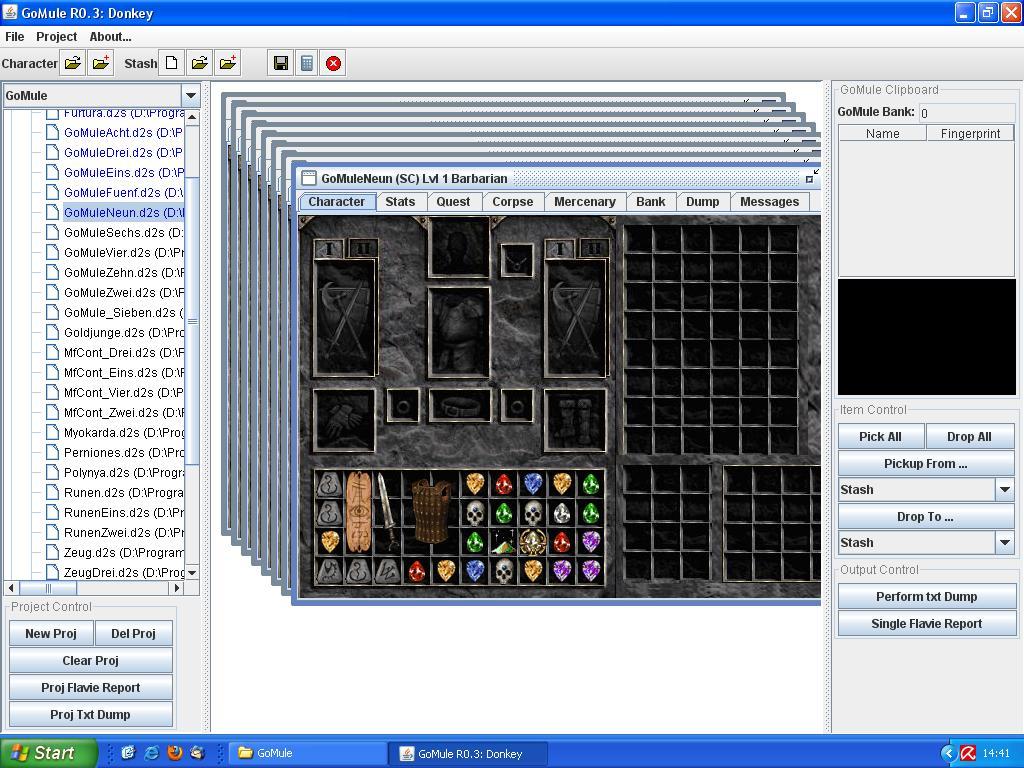Pick the white diamond gem in the inventory

coord(562,514)
